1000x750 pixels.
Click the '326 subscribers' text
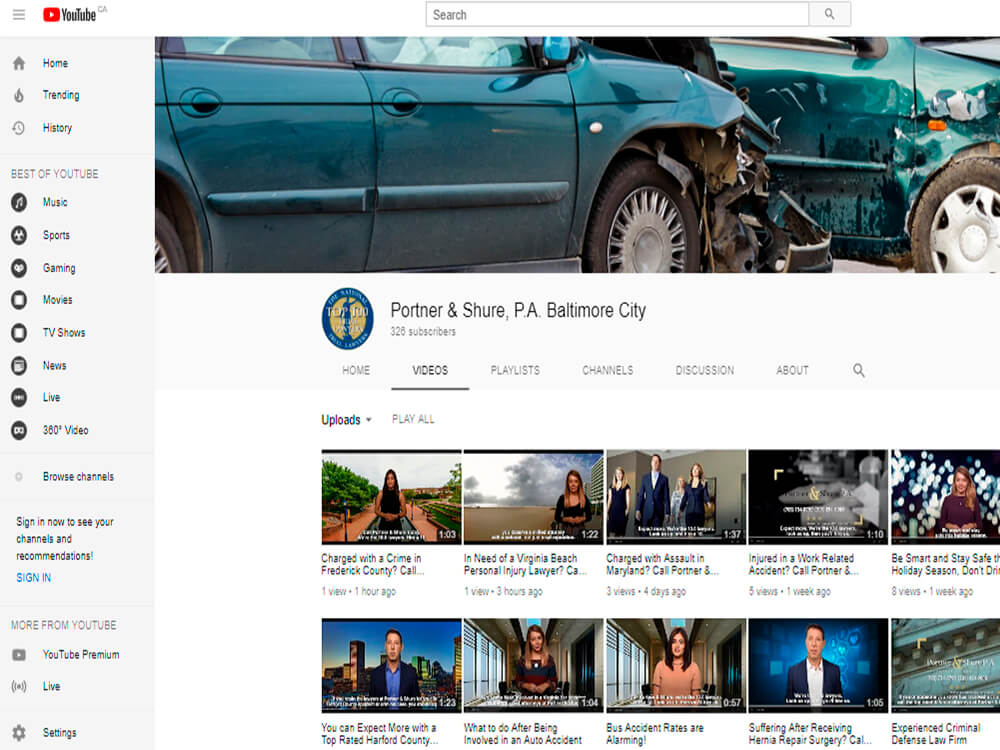(423, 332)
